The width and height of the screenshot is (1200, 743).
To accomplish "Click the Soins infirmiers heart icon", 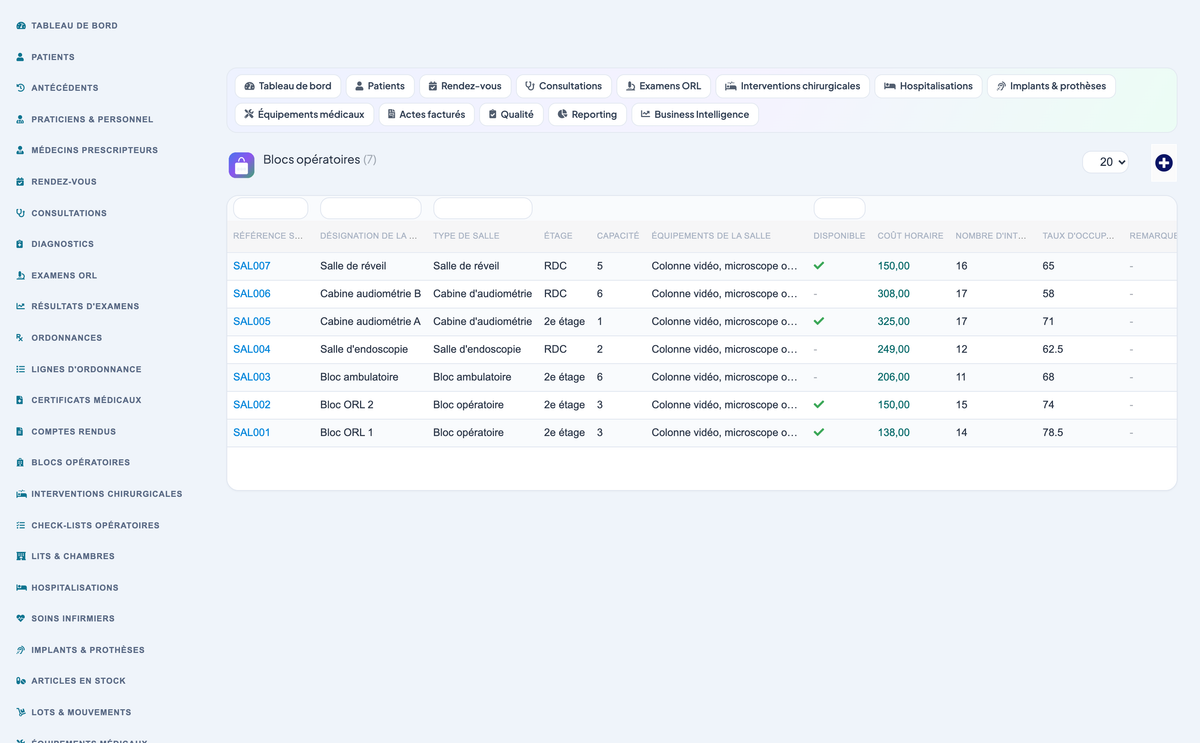I will pyautogui.click(x=21, y=619).
